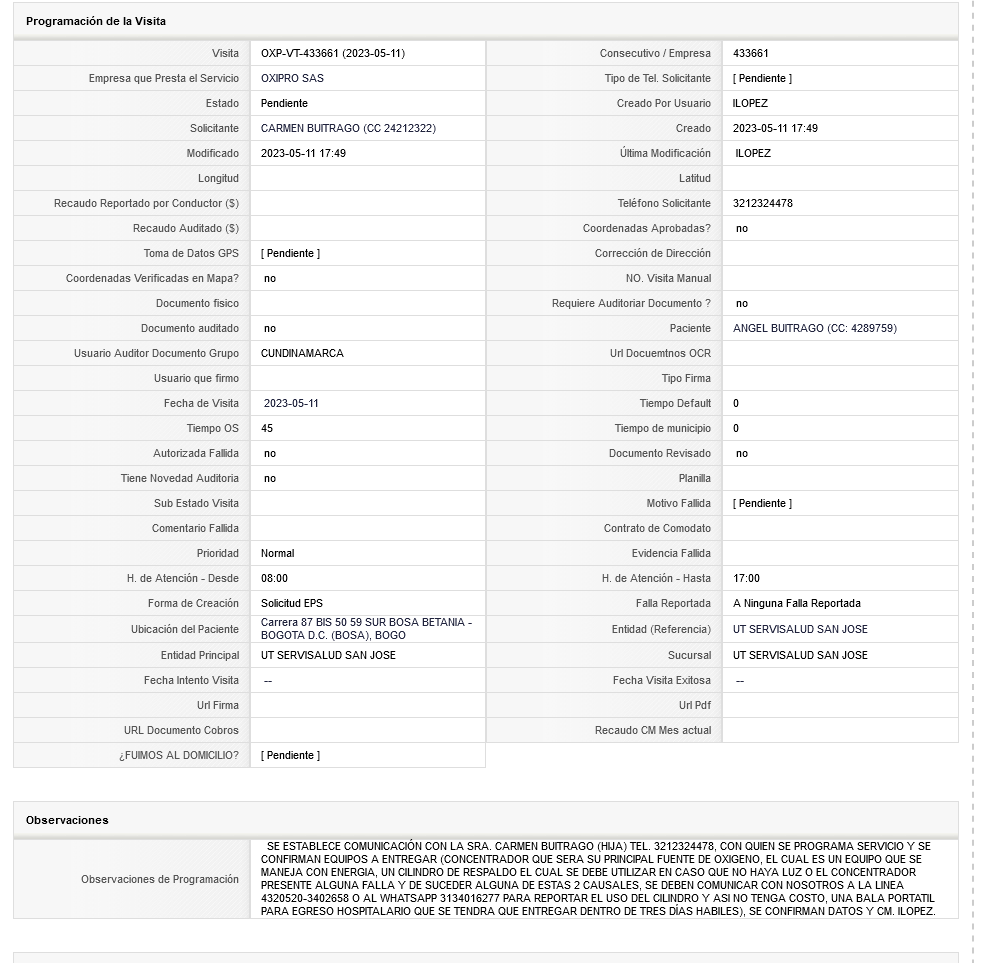Click the Motivo Fallida Pendiente value

(x=762, y=503)
